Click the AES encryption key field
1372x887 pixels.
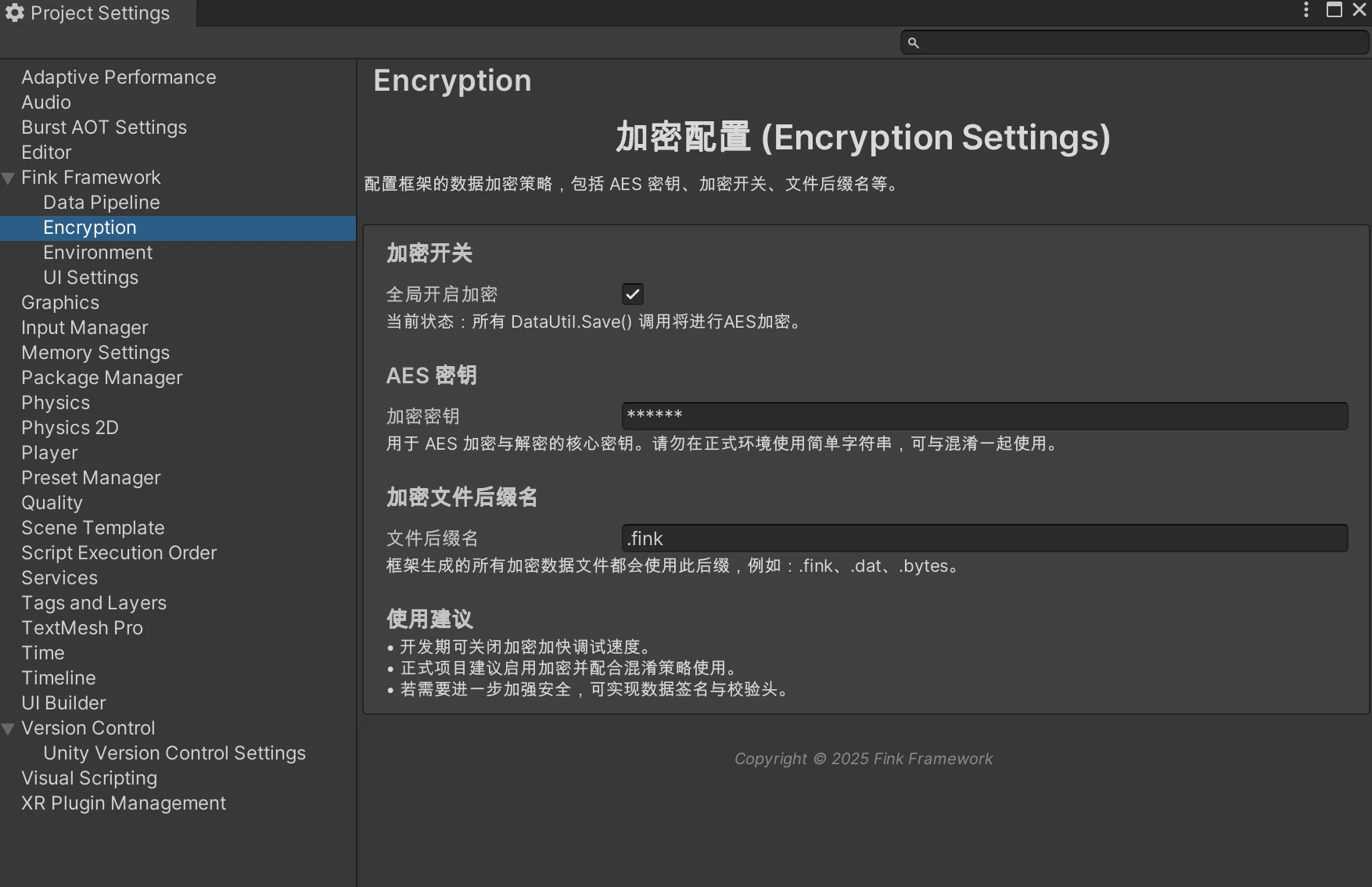(x=984, y=416)
